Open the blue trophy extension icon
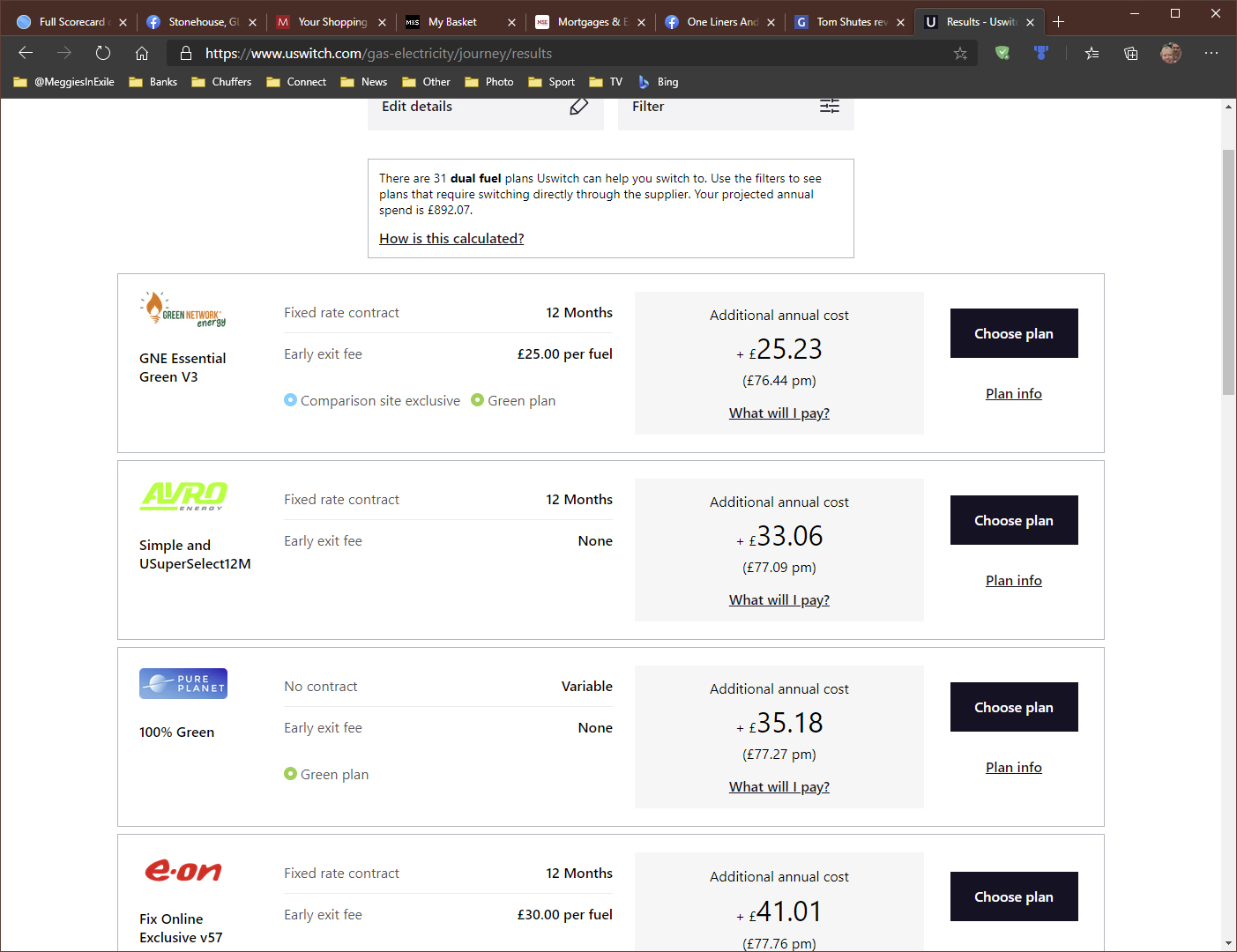1237x952 pixels. coord(1041,53)
